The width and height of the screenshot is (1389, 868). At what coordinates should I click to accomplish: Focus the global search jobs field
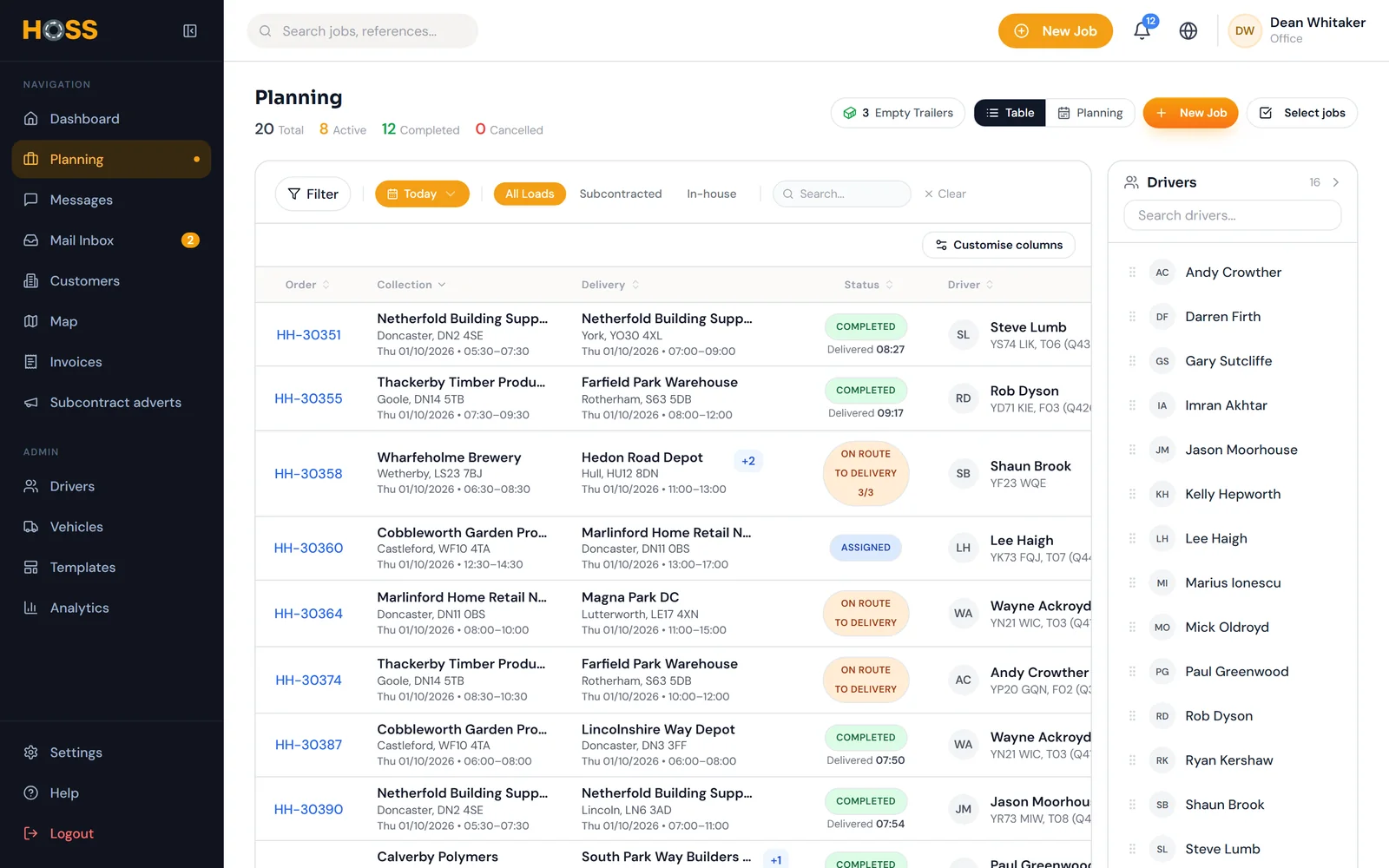pos(363,31)
